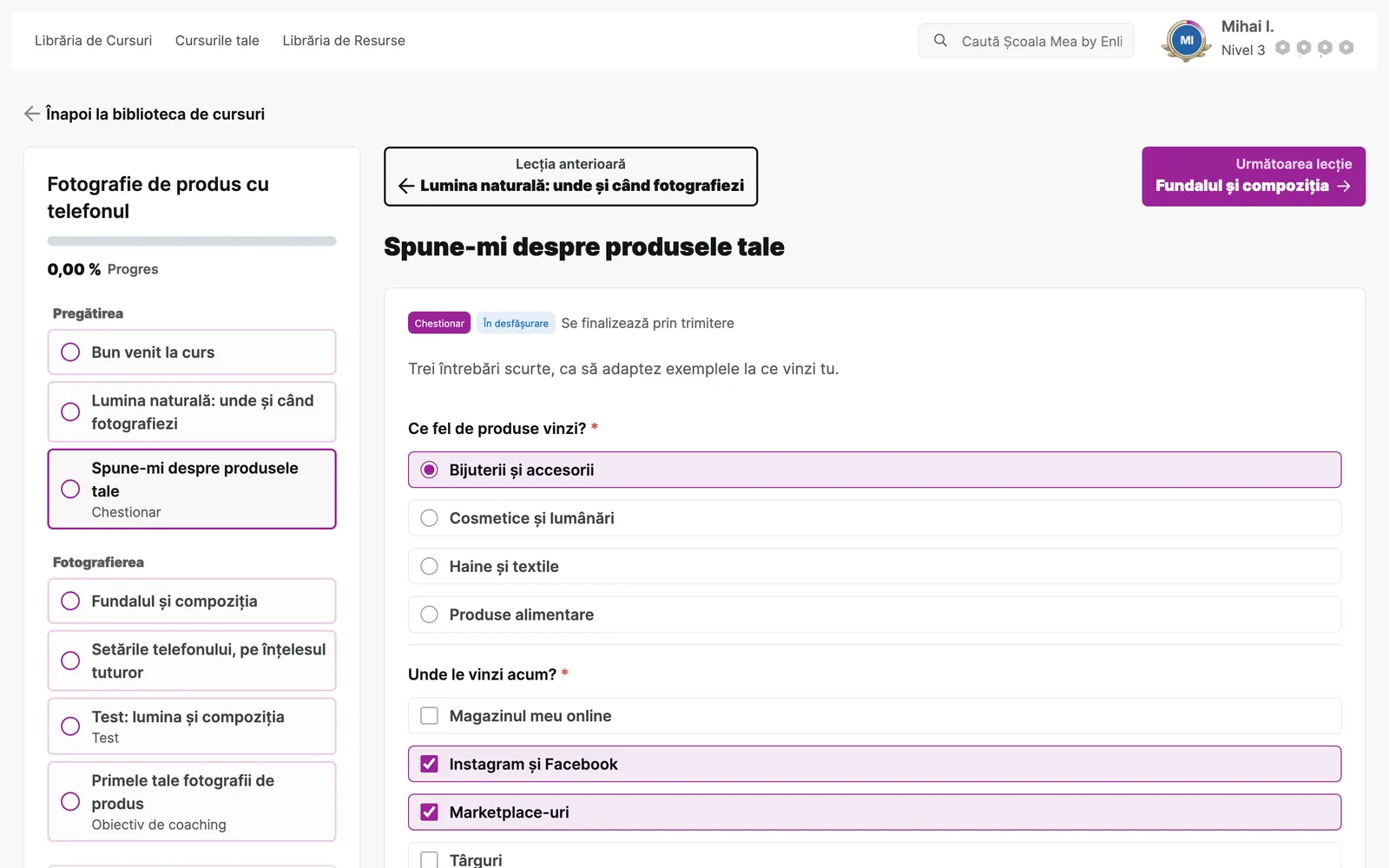Image resolution: width=1389 pixels, height=868 pixels.
Task: Click the completion circle for Lumina naturală lesson
Action: tap(70, 411)
